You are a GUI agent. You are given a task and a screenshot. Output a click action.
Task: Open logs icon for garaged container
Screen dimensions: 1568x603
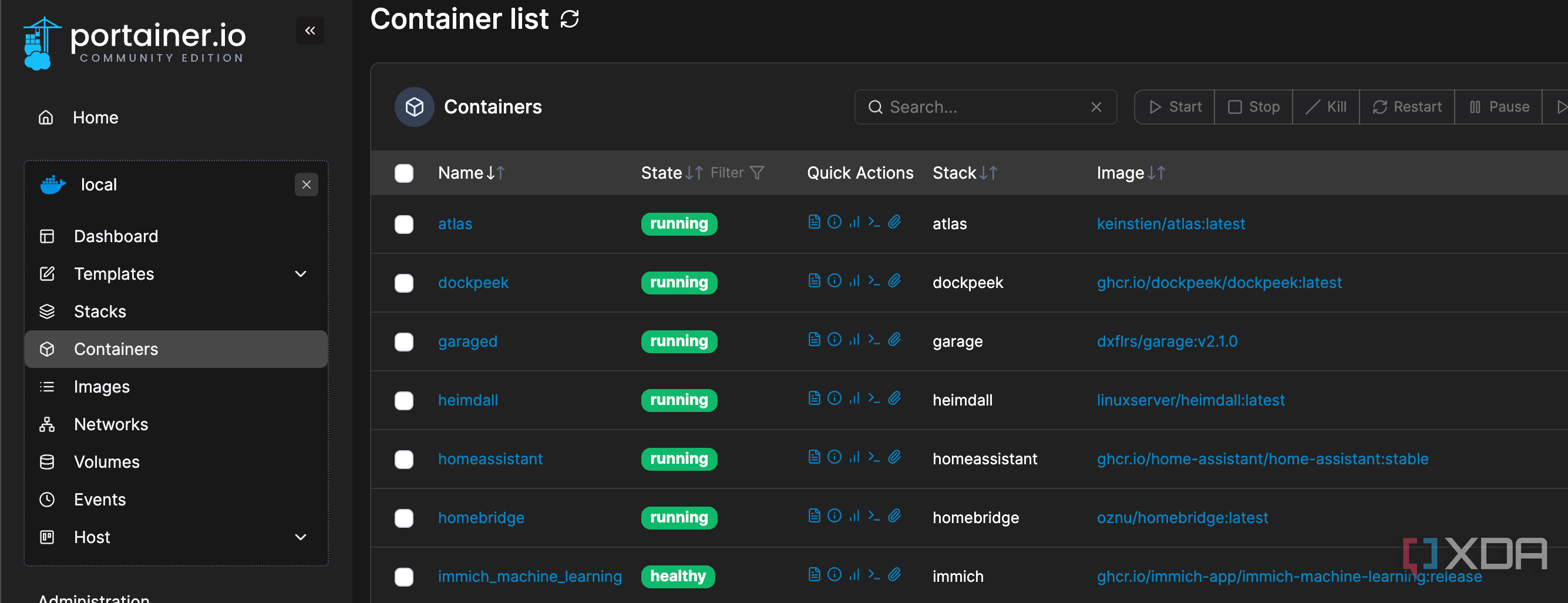click(814, 339)
